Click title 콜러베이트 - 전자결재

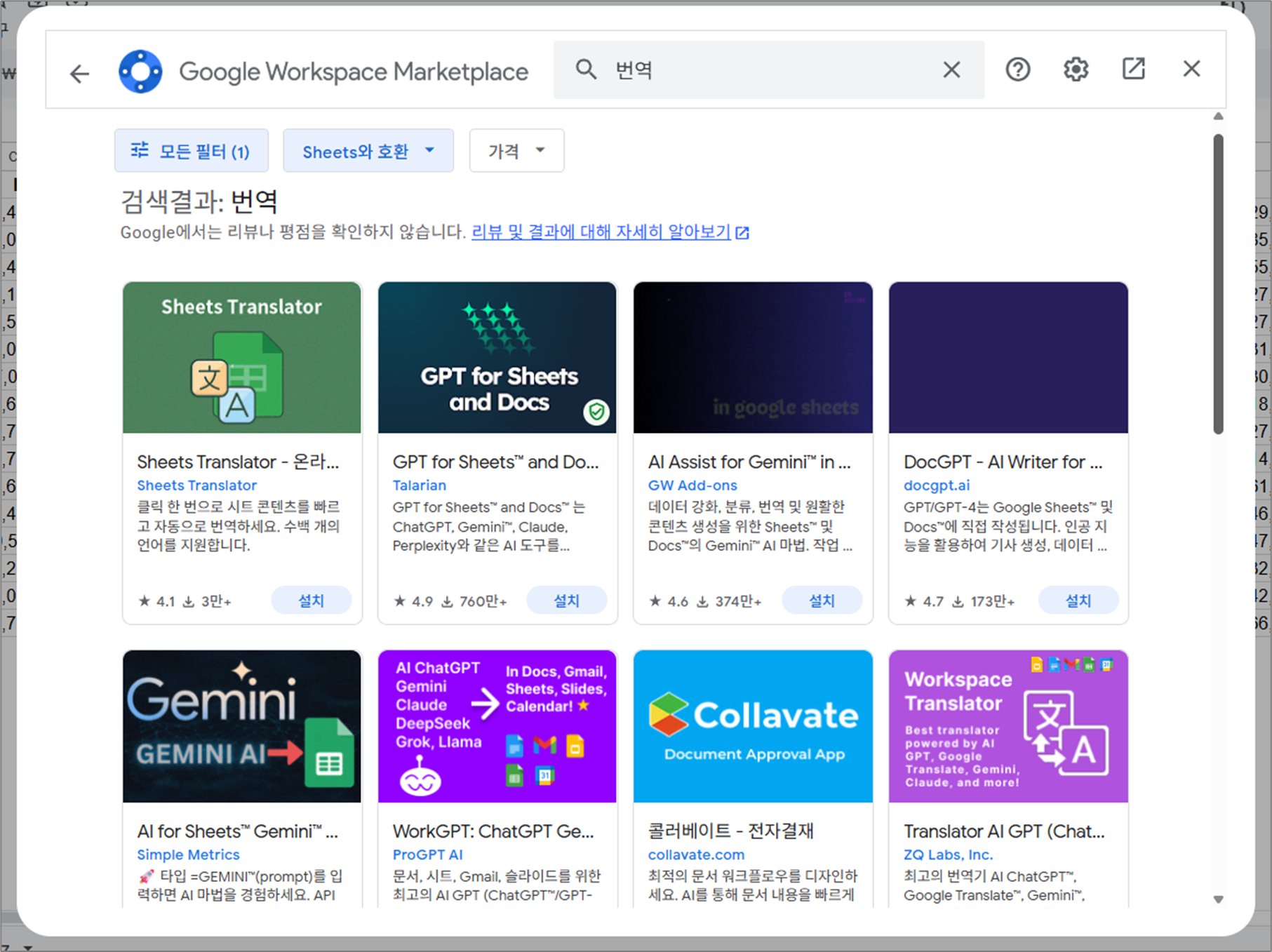pos(730,831)
